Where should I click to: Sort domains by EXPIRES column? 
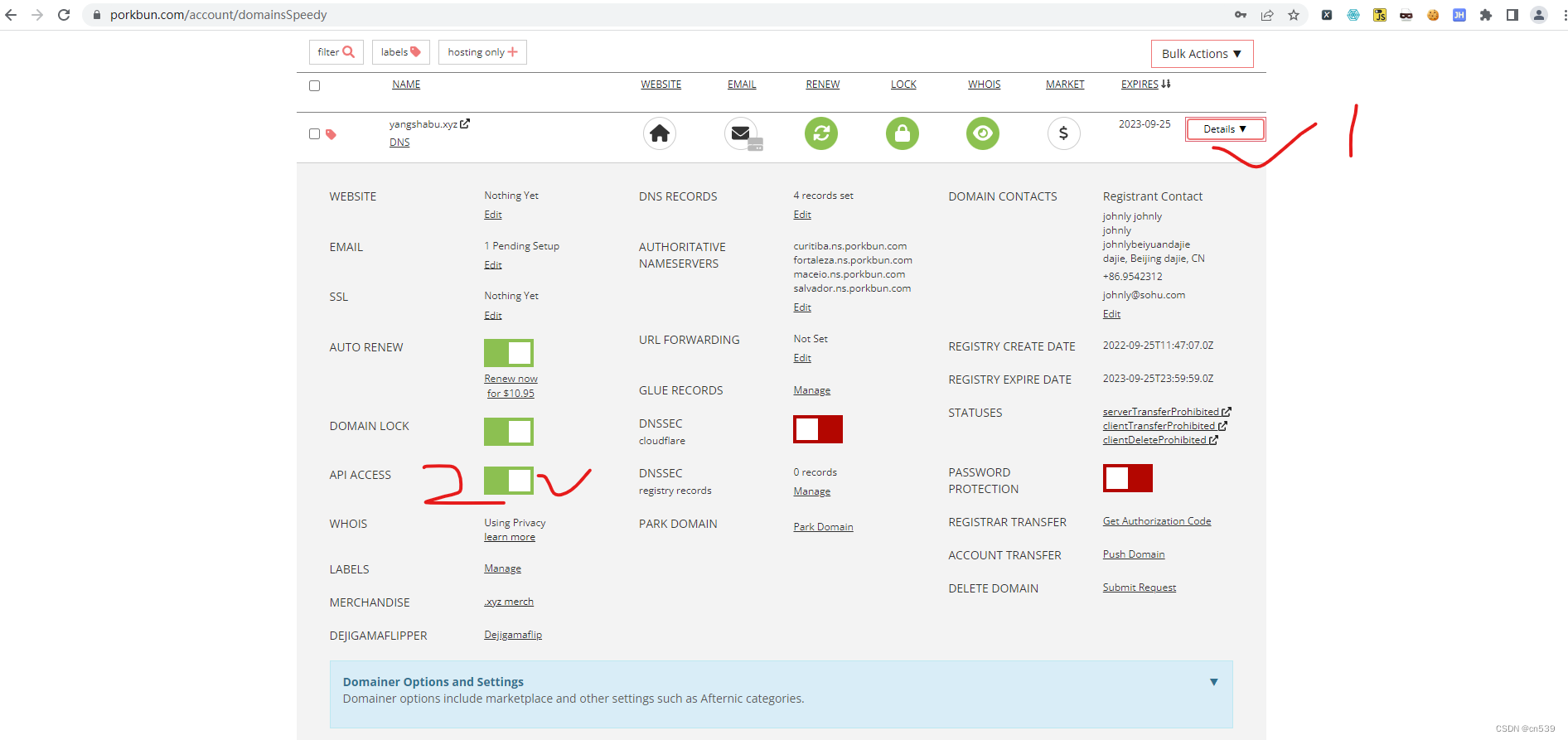(1146, 85)
